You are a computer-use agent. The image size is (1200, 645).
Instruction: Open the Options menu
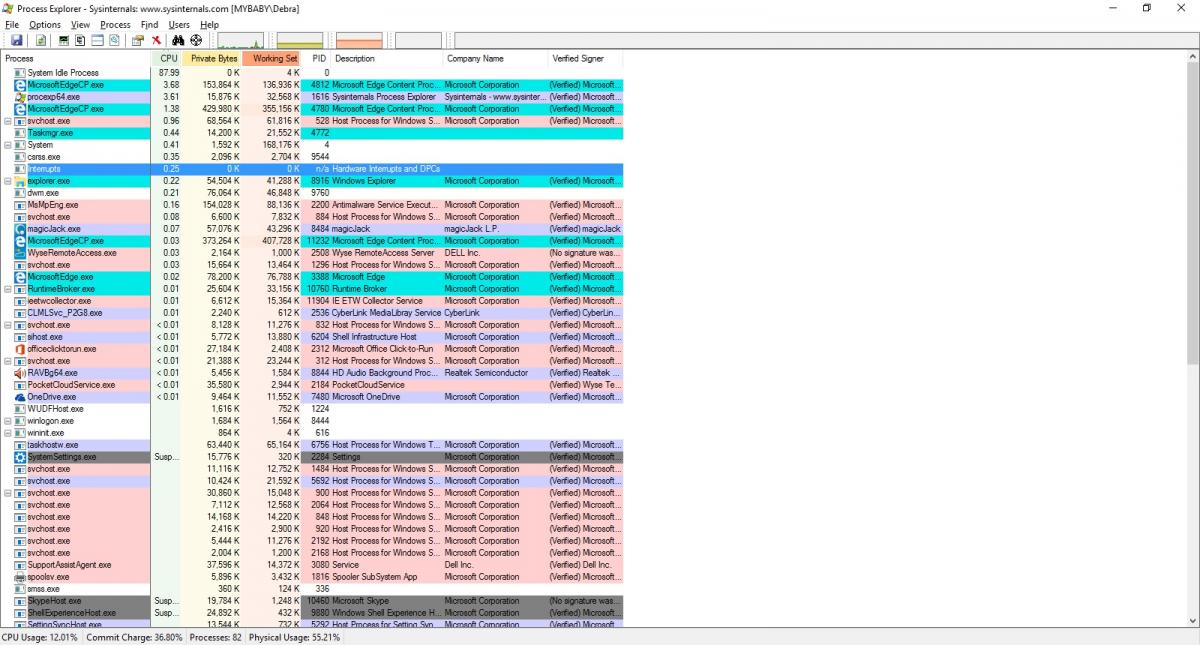(45, 24)
